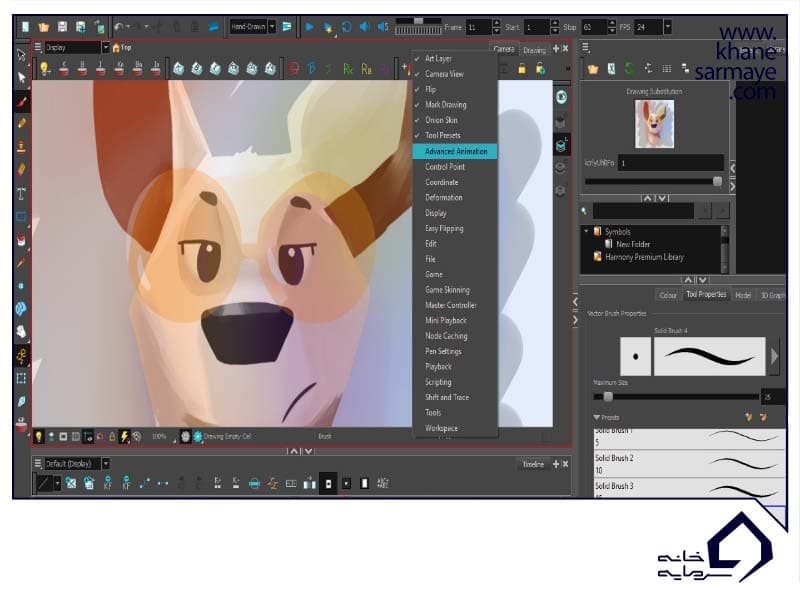800x600 pixels.
Task: Select the Pencil tool in left toolbar
Action: point(21,123)
